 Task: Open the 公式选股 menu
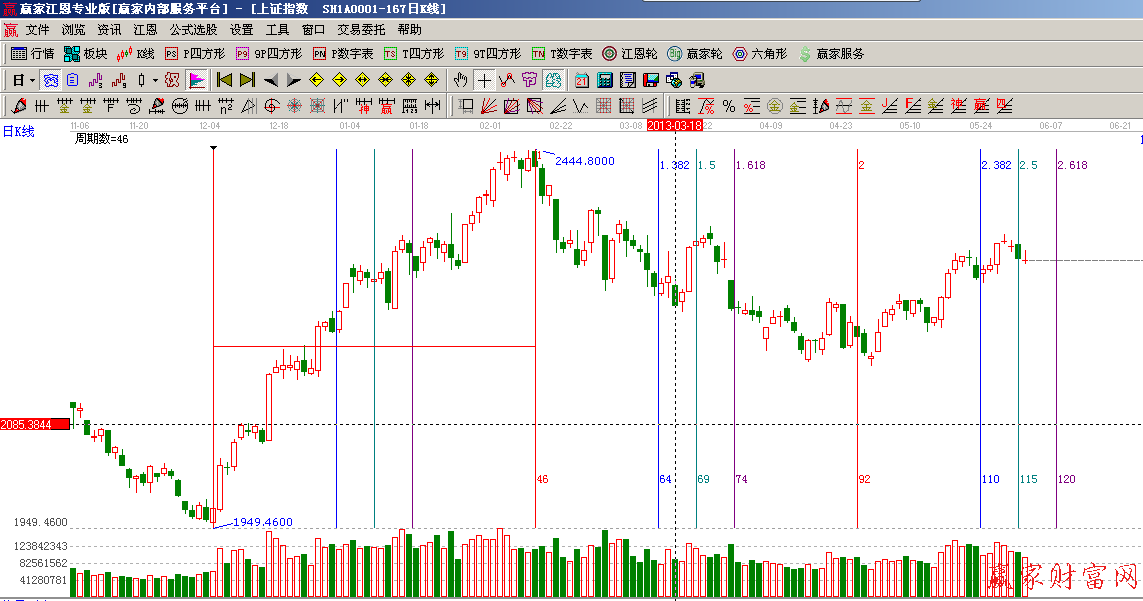(x=193, y=30)
